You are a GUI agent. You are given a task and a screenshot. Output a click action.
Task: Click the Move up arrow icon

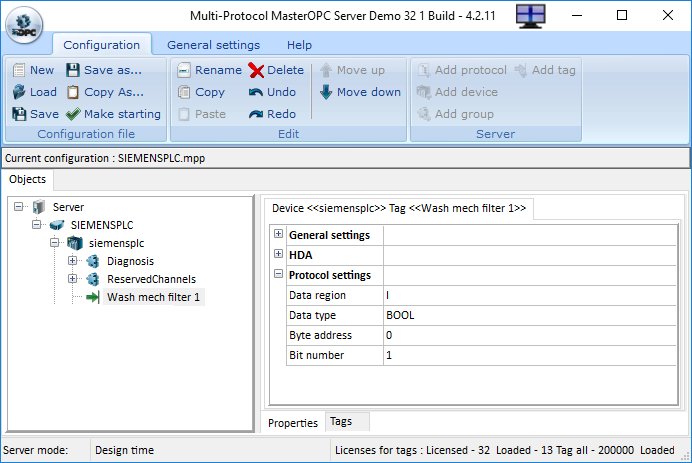(326, 70)
